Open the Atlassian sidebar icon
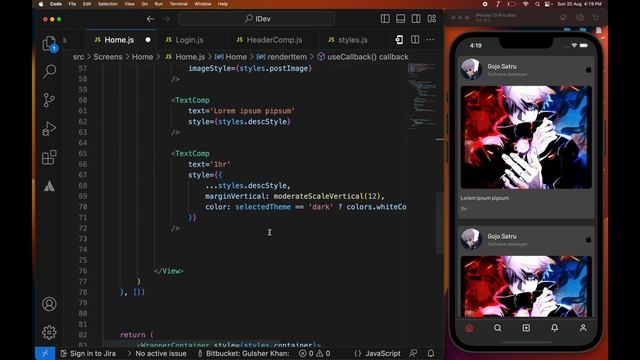Image resolution: width=640 pixels, height=360 pixels. (49, 186)
